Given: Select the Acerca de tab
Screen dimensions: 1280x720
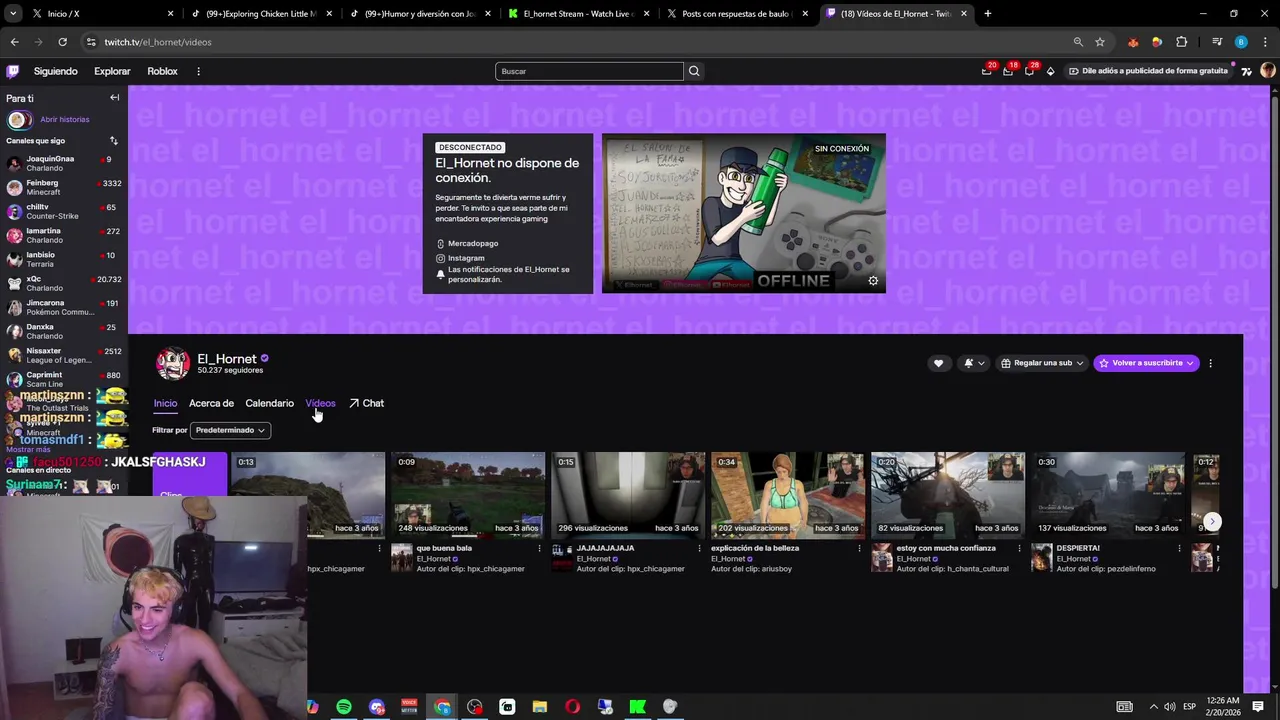Looking at the screenshot, I should 211,403.
